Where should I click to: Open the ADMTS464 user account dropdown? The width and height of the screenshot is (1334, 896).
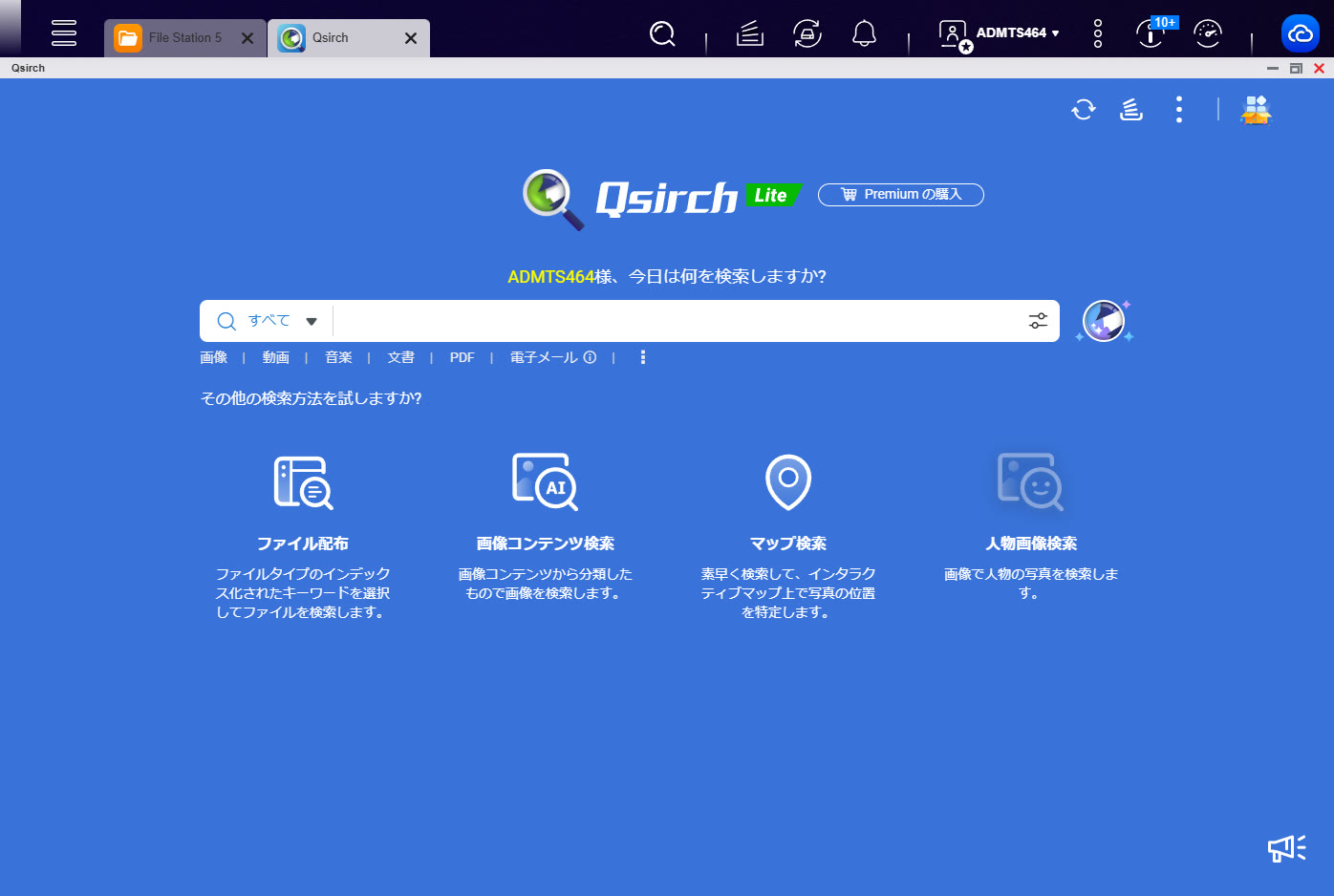pos(1017,33)
